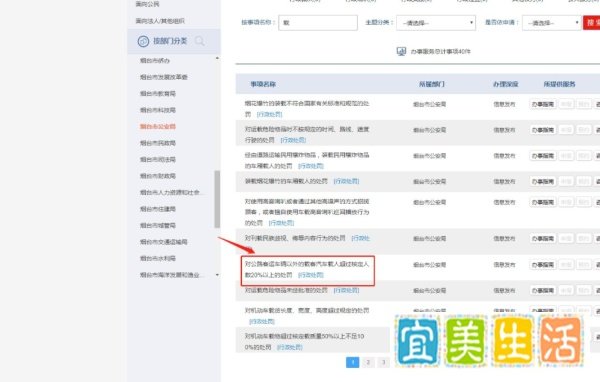
Task: Open item 对刊载民族歧视、侮辱内容行为的处罚
Action: coord(295,238)
